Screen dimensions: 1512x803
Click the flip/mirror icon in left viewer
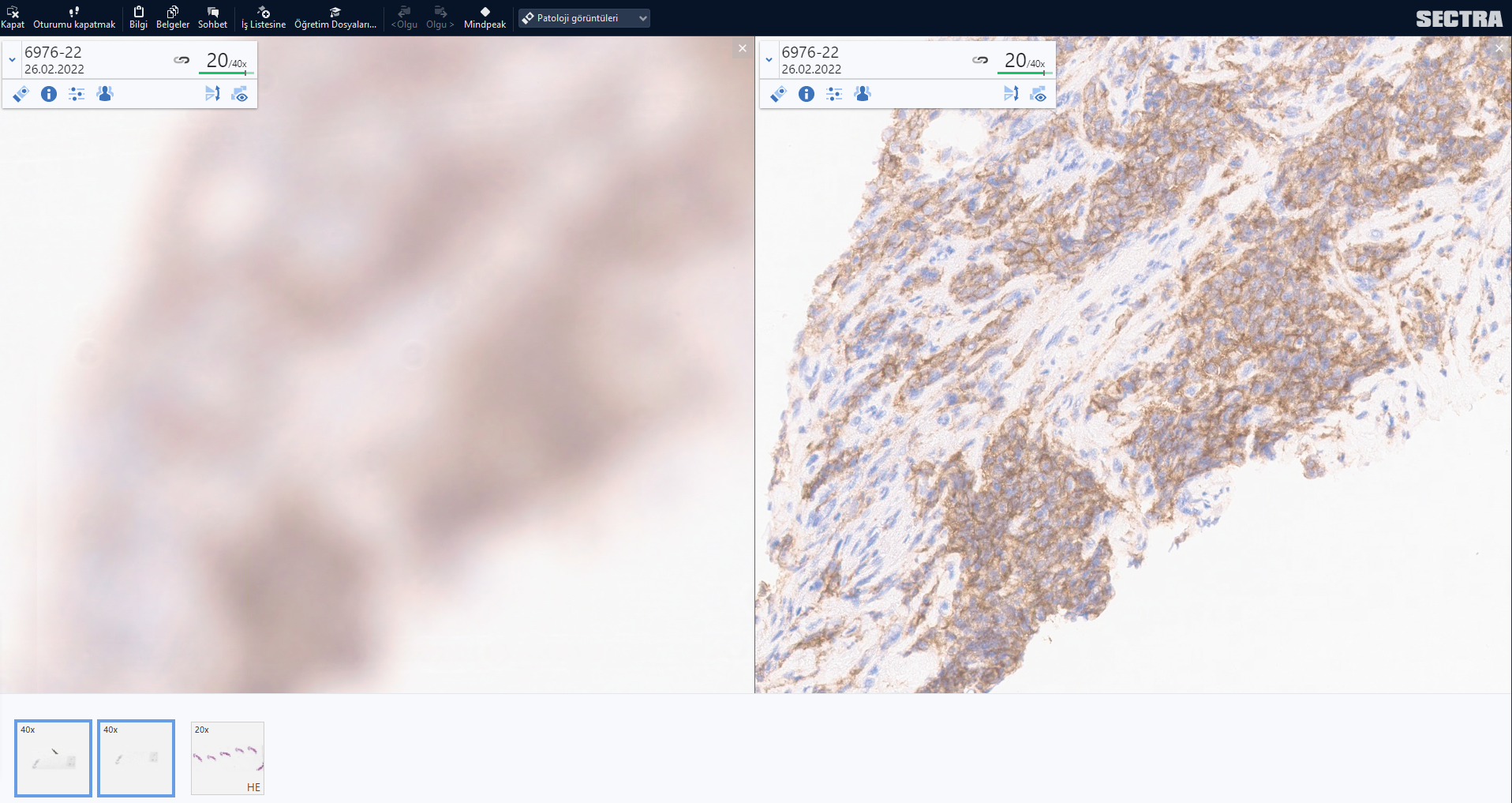[x=212, y=94]
